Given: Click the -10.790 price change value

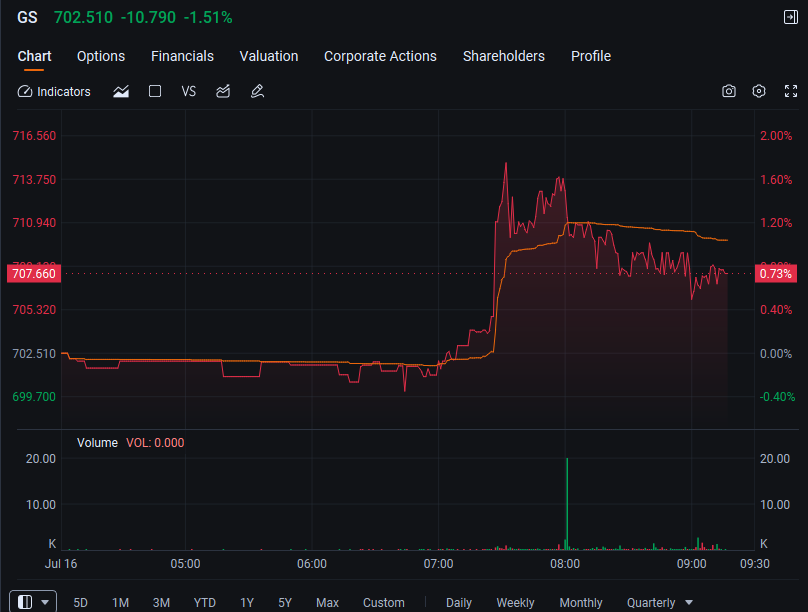Looking at the screenshot, I should [148, 18].
